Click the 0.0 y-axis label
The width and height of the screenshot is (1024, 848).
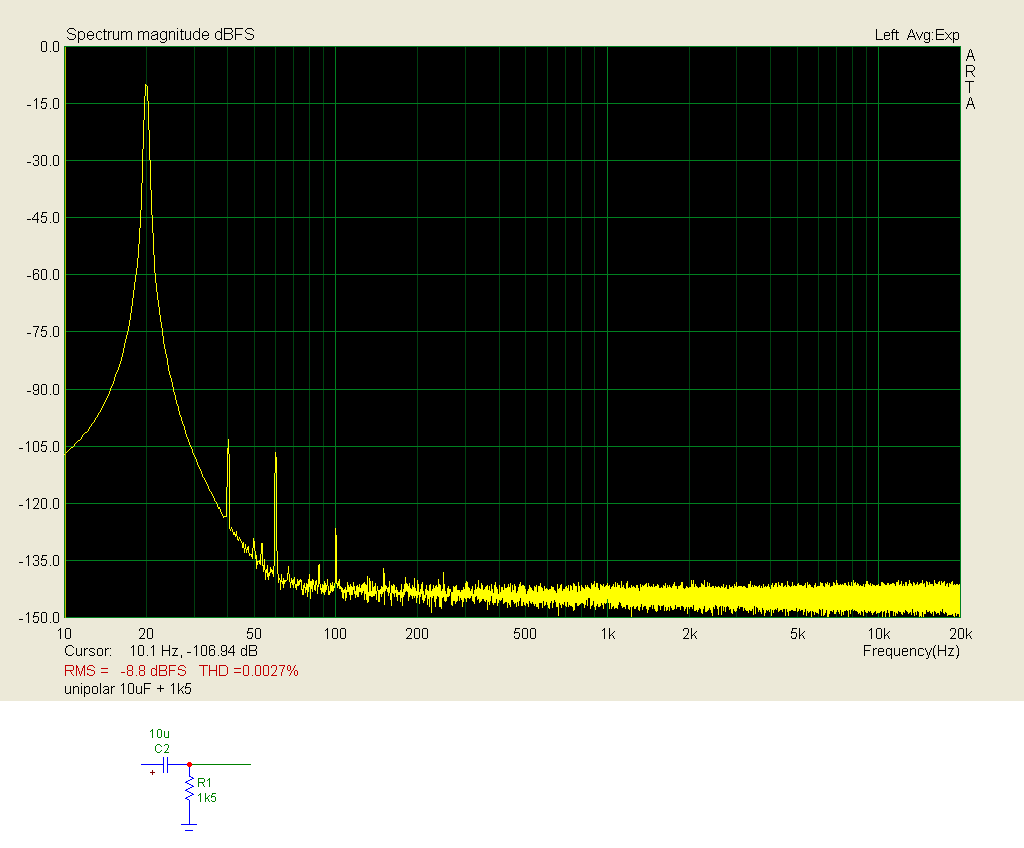[50, 47]
